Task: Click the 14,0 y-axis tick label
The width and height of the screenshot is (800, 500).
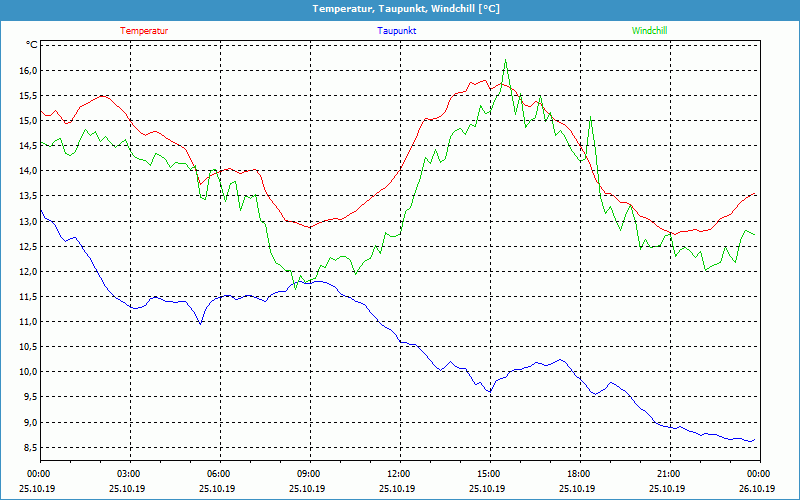Action: (26, 171)
